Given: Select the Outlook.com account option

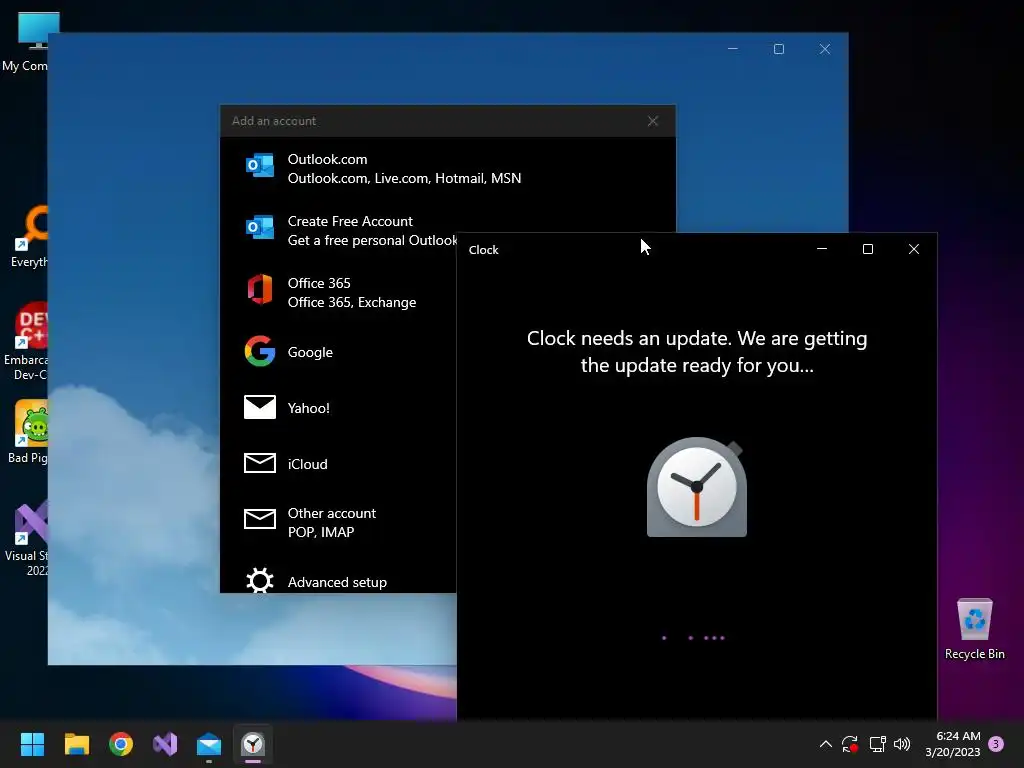Looking at the screenshot, I should [447, 168].
